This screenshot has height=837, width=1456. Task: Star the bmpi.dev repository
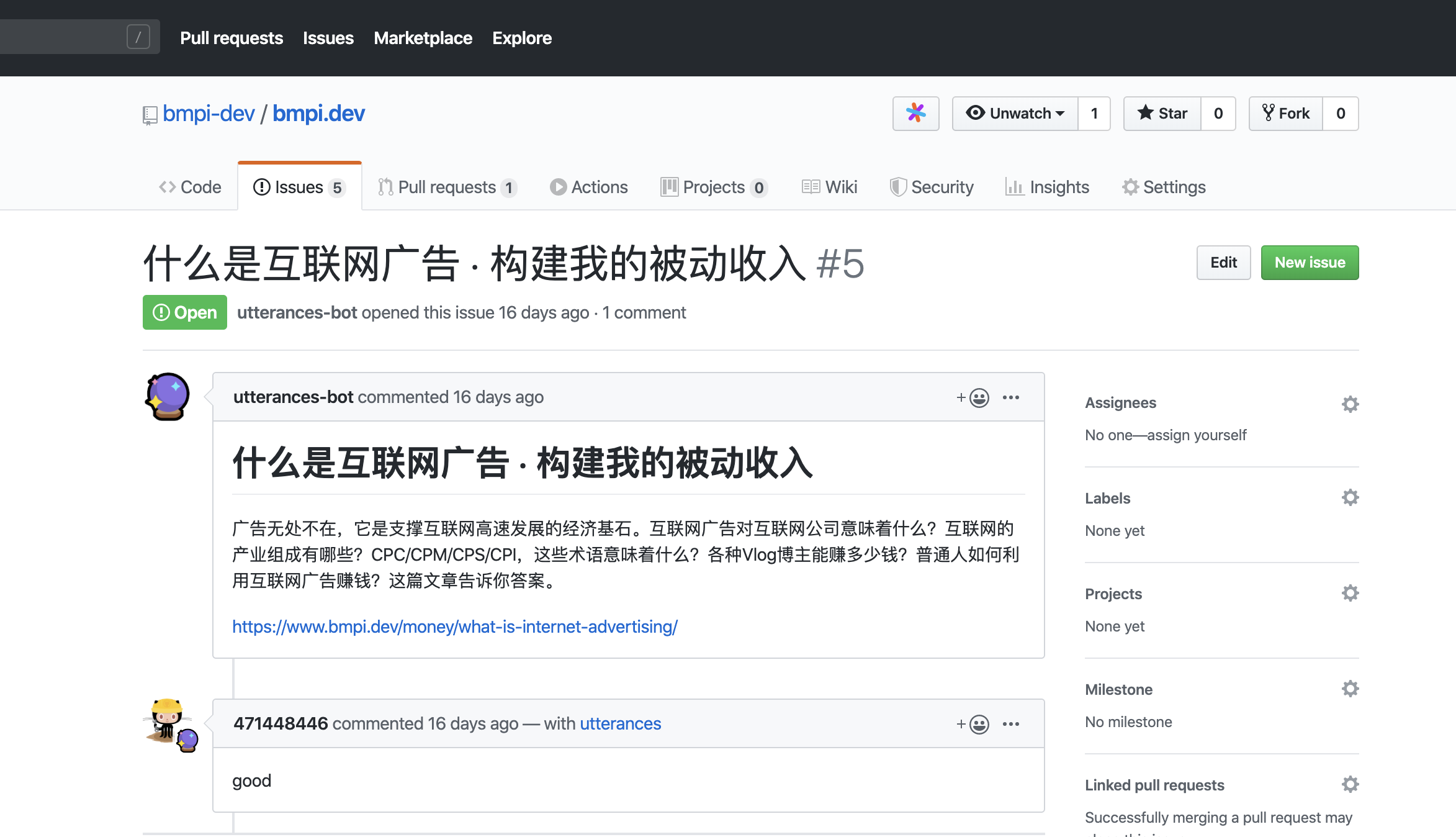click(x=1162, y=113)
